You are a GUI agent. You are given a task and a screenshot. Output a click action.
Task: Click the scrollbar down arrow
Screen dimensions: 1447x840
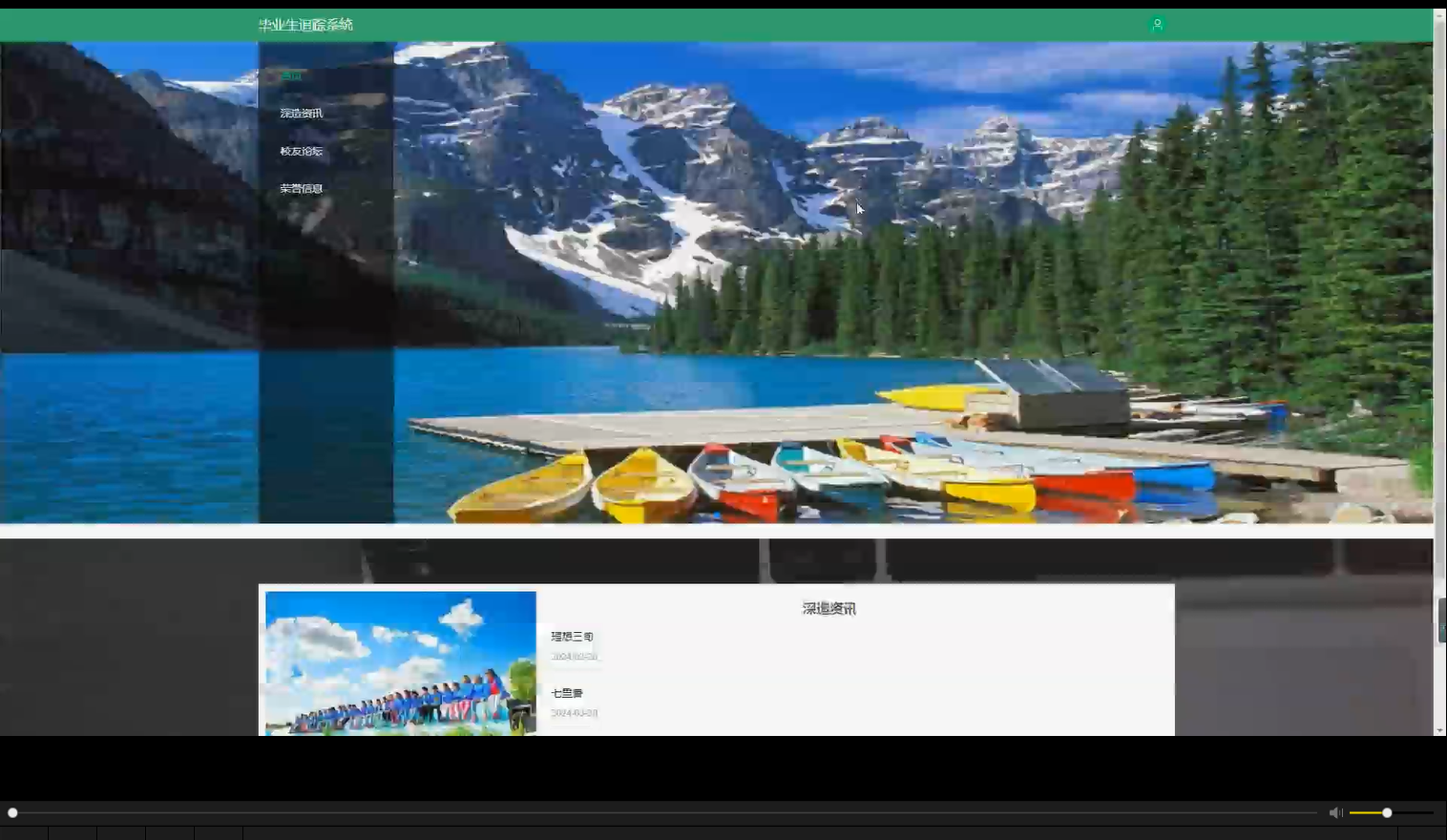[1439, 730]
